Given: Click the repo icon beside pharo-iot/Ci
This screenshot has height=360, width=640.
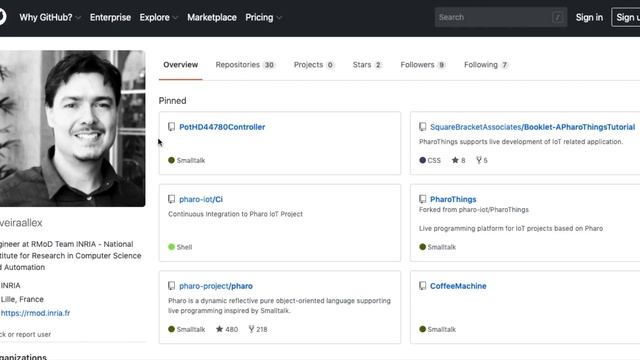Looking at the screenshot, I should [171, 199].
